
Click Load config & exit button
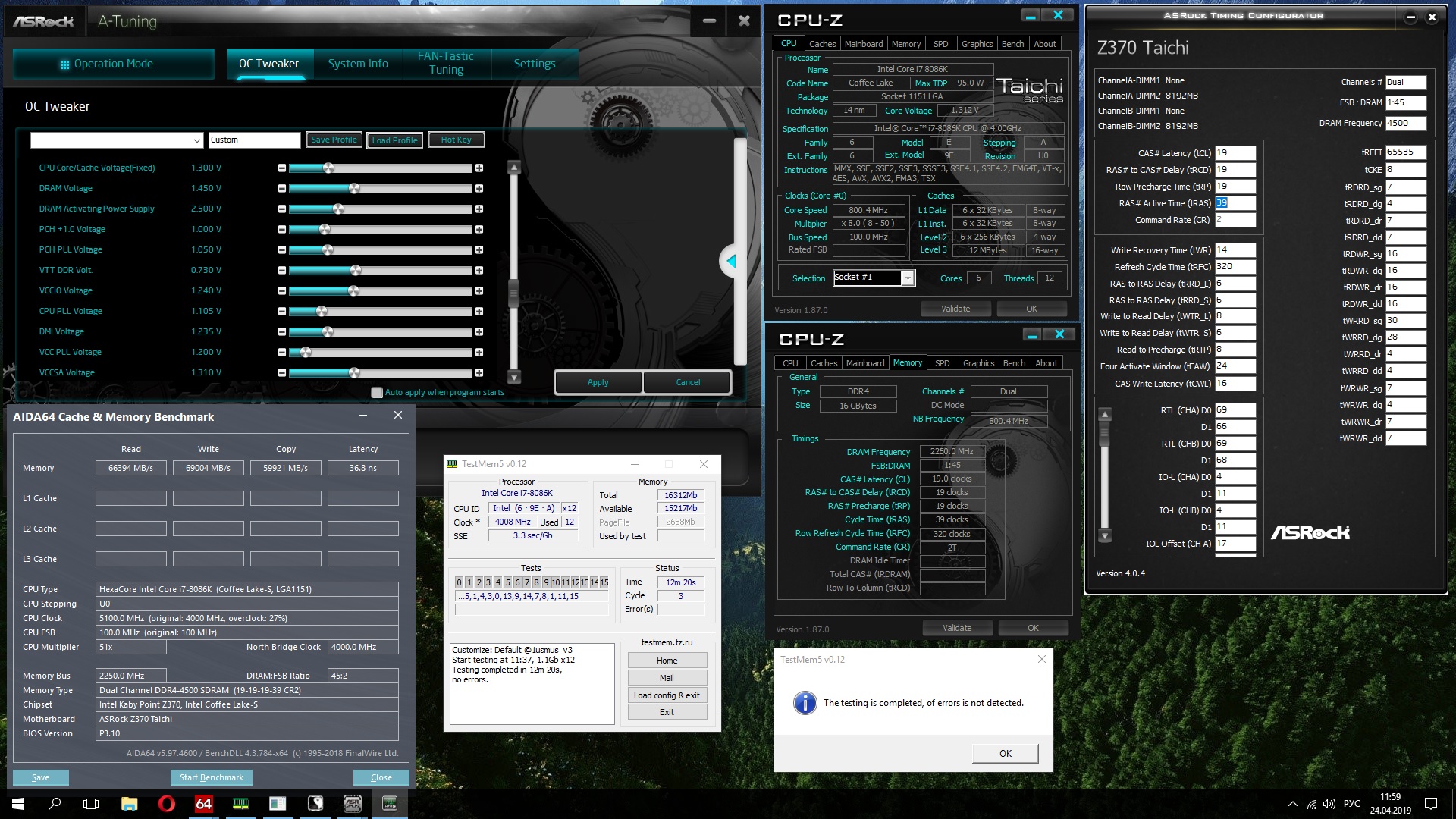667,695
